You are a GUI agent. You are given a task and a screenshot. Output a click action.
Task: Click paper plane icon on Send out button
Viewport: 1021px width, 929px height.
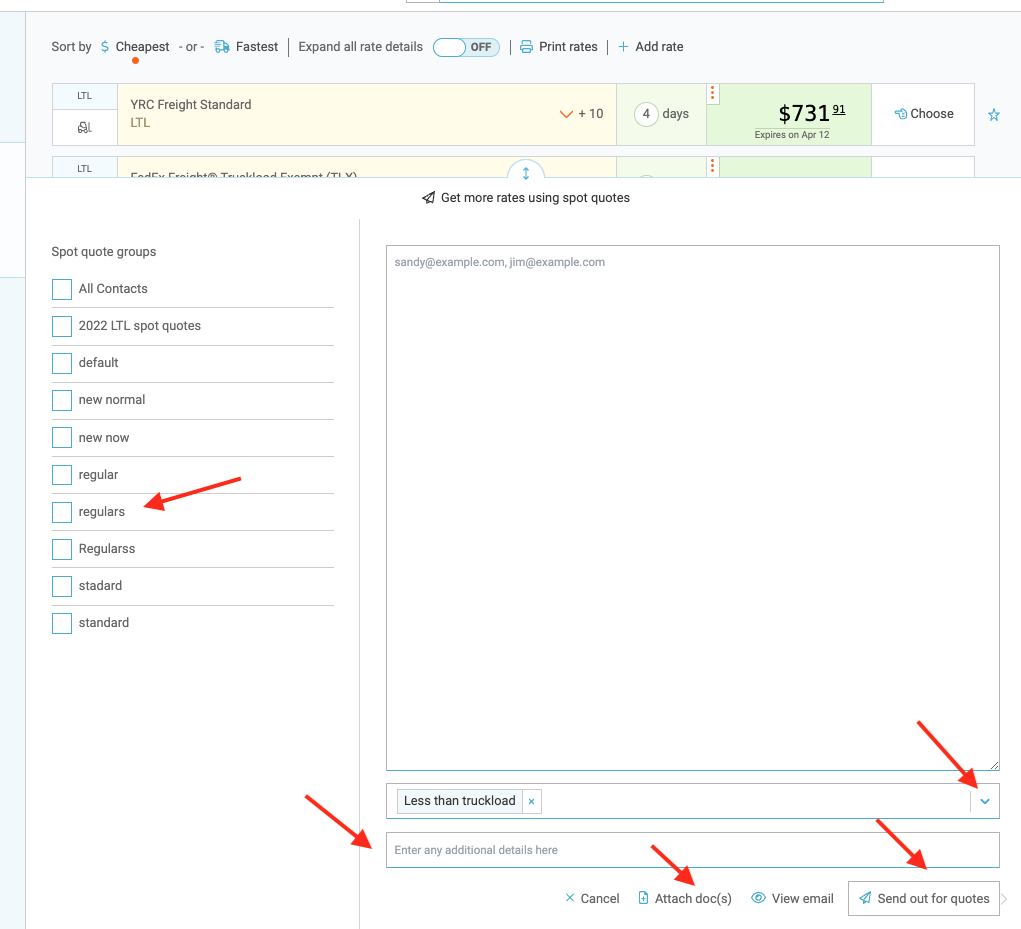[x=865, y=898]
